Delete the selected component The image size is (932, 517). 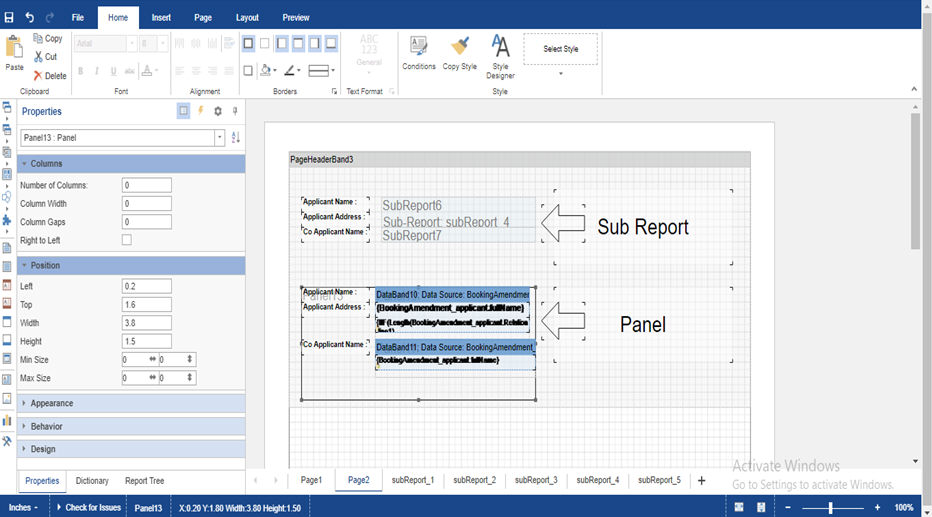click(x=50, y=76)
